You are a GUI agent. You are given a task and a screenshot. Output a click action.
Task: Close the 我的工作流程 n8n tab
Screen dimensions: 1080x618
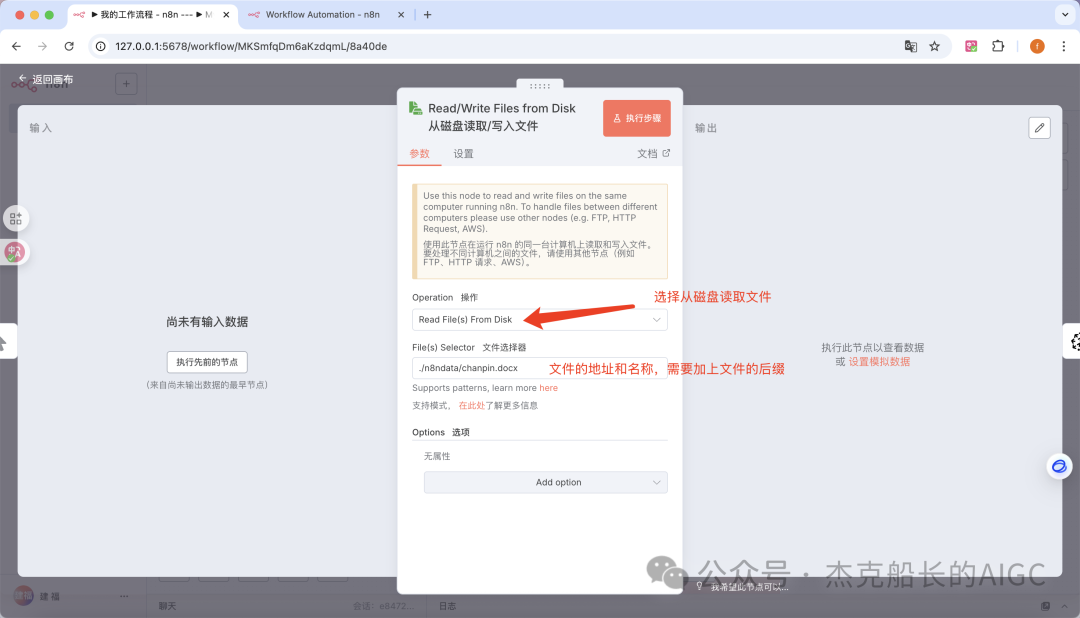(226, 14)
